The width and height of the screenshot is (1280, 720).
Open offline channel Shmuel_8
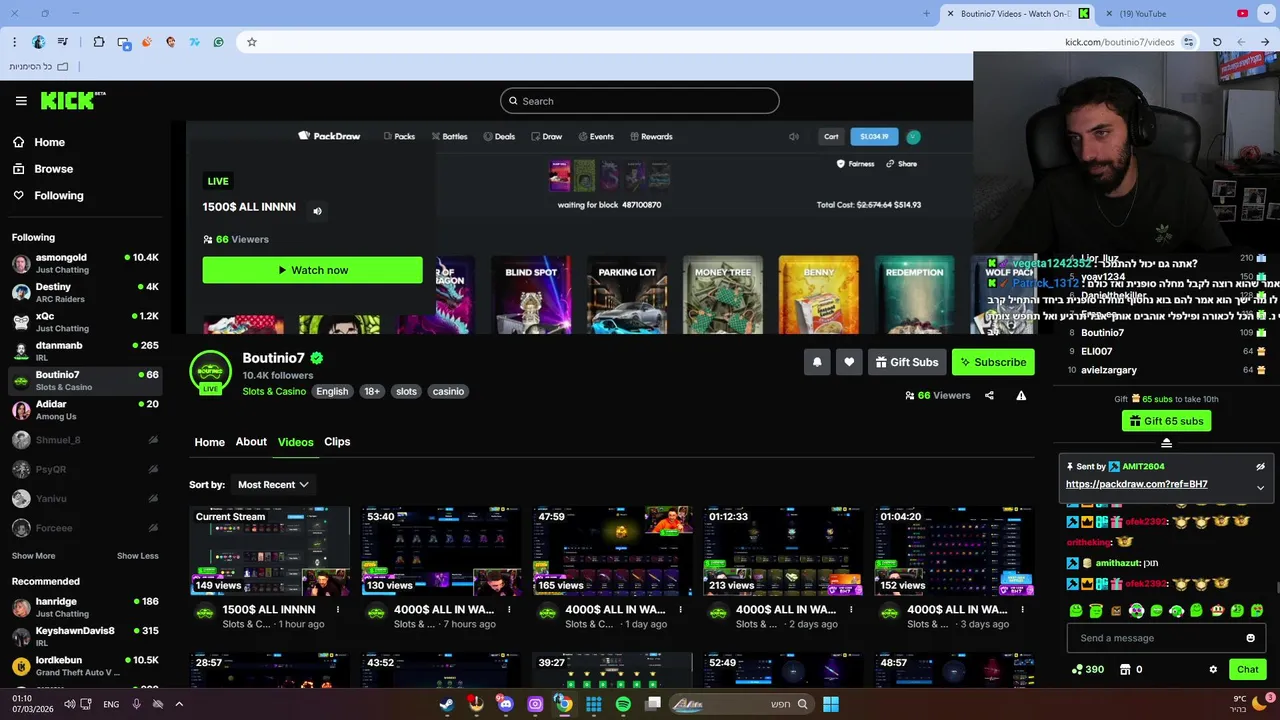tap(85, 440)
